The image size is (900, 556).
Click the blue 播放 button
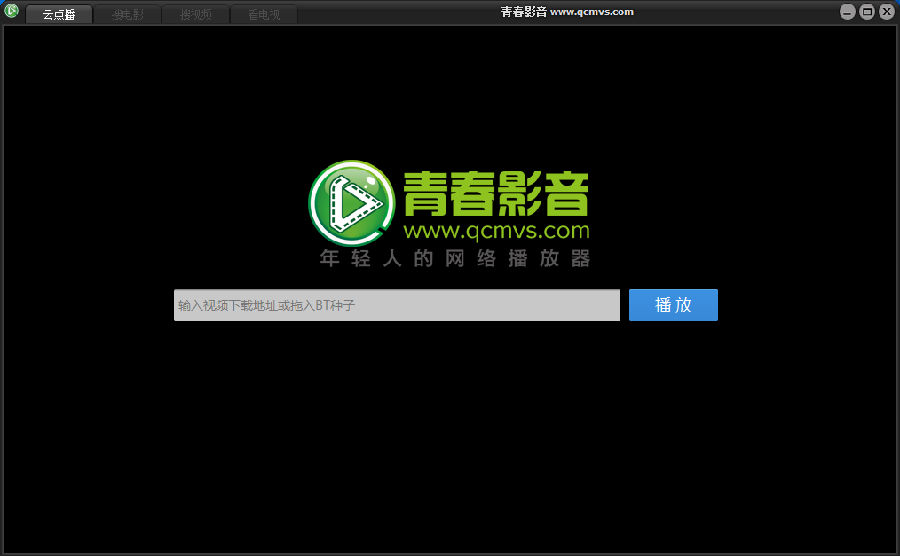(673, 305)
